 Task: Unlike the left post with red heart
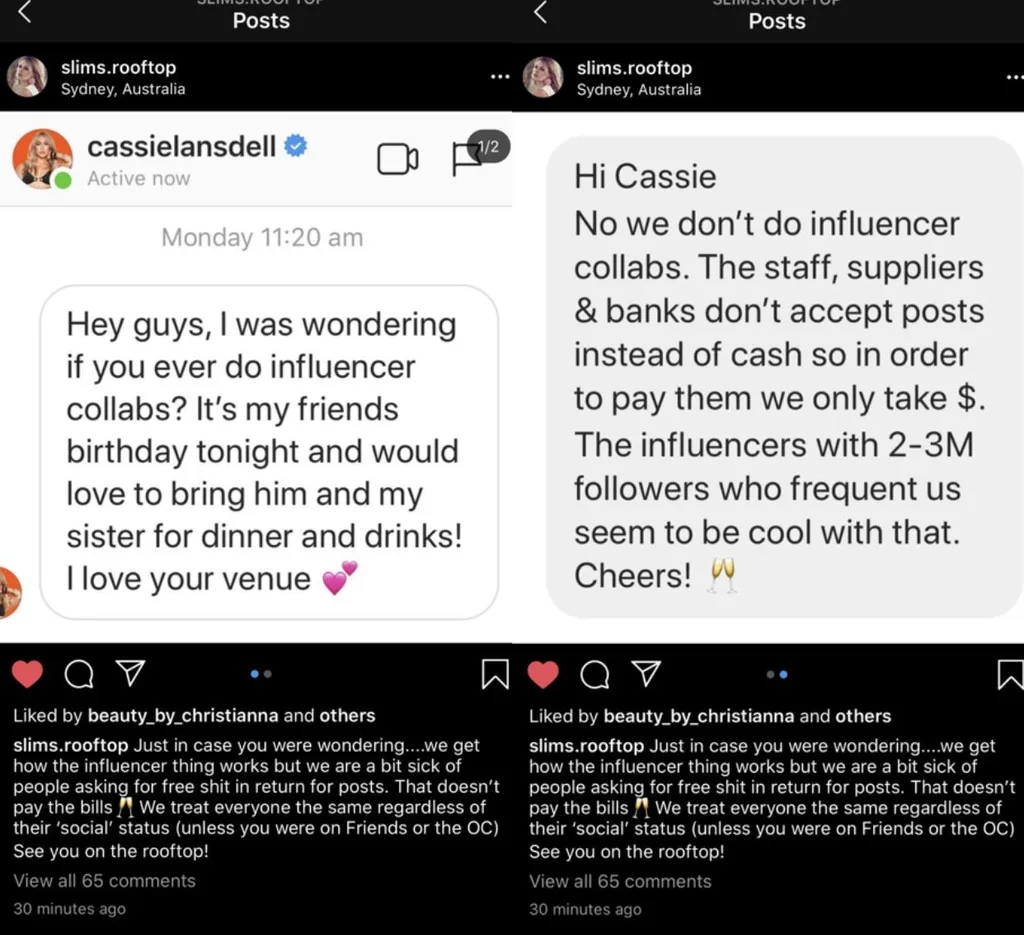click(x=28, y=675)
